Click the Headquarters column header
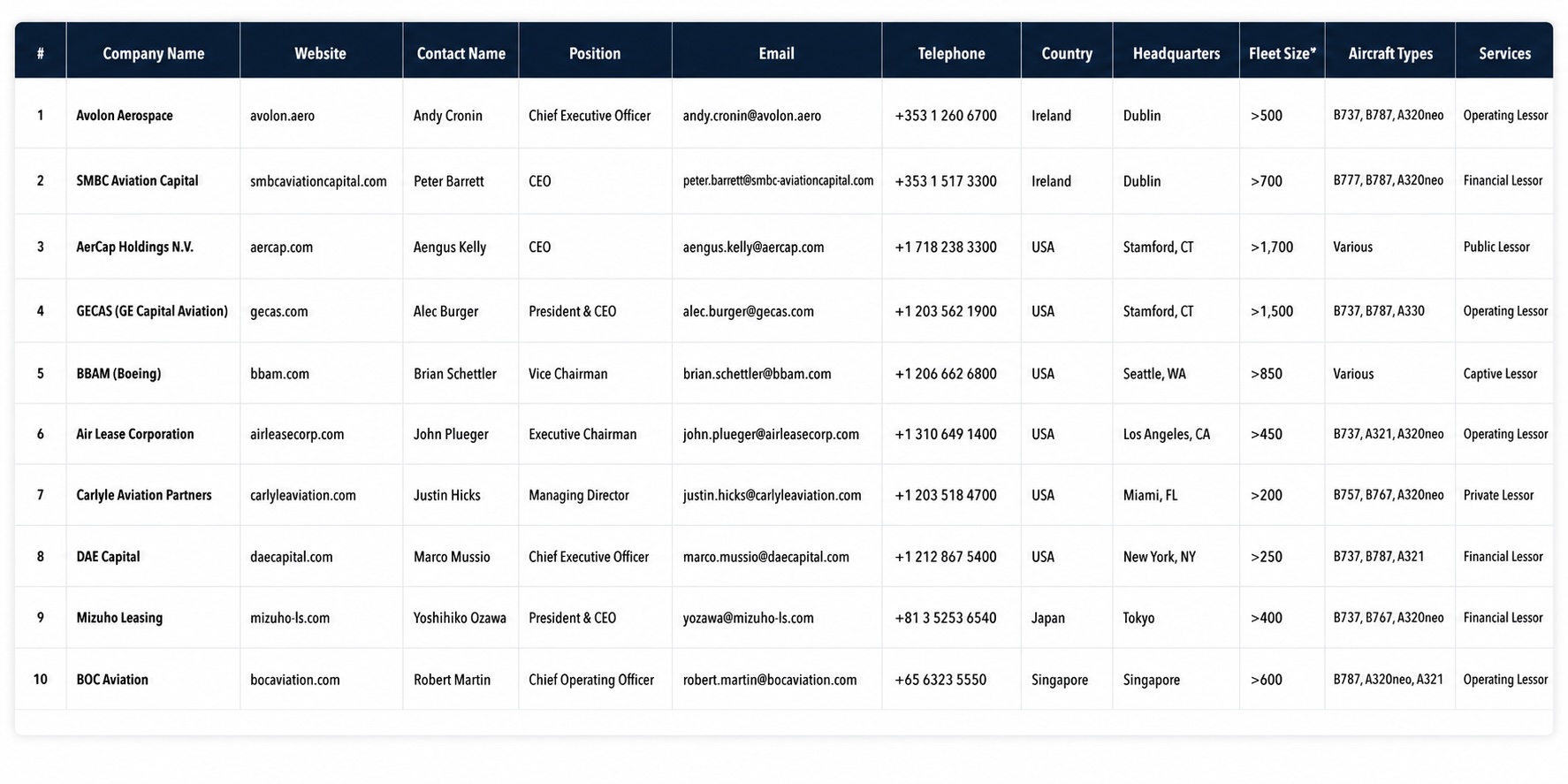Viewport: 1568px width, 784px height. [x=1176, y=53]
